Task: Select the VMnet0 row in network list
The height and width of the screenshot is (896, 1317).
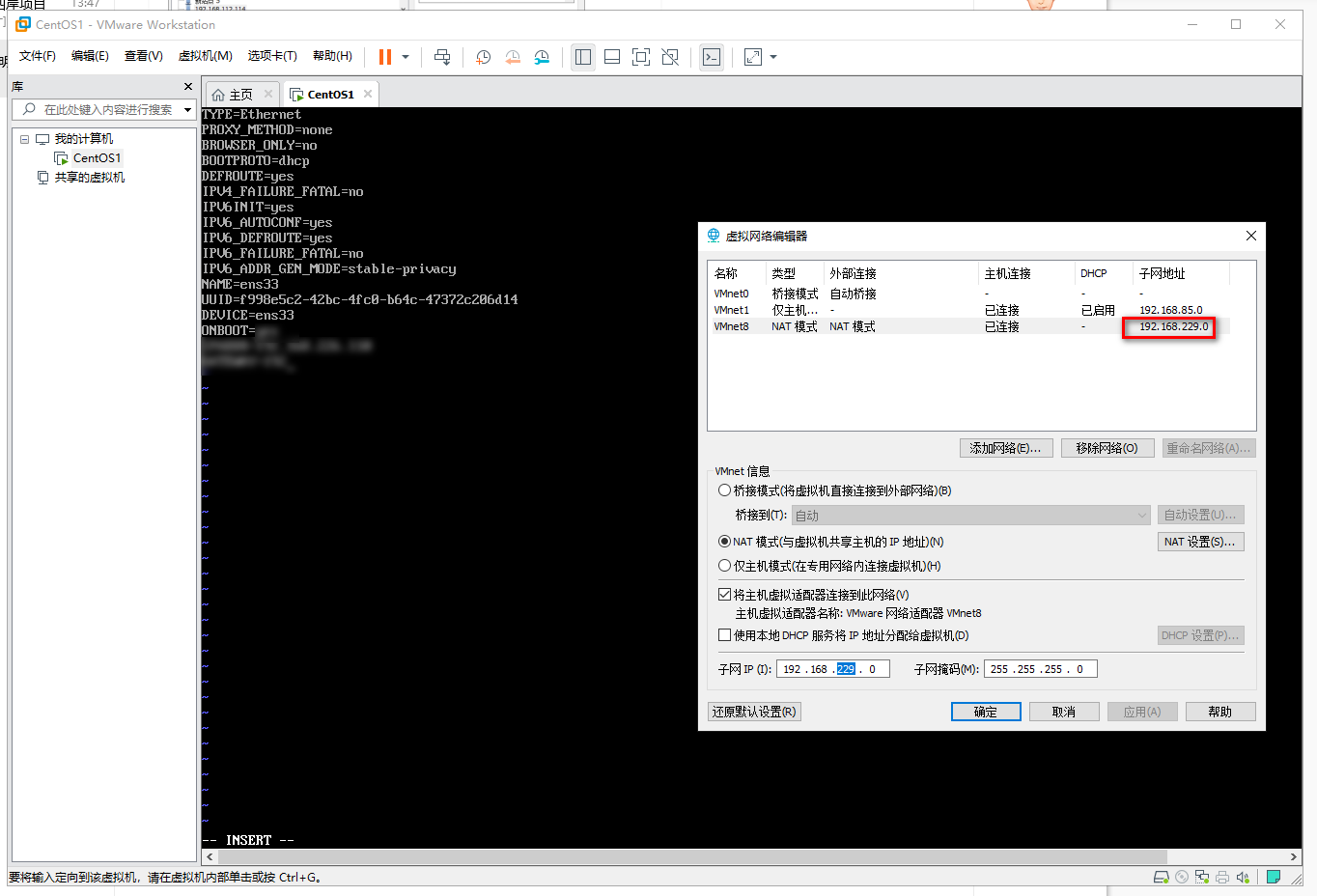Action: coord(968,294)
